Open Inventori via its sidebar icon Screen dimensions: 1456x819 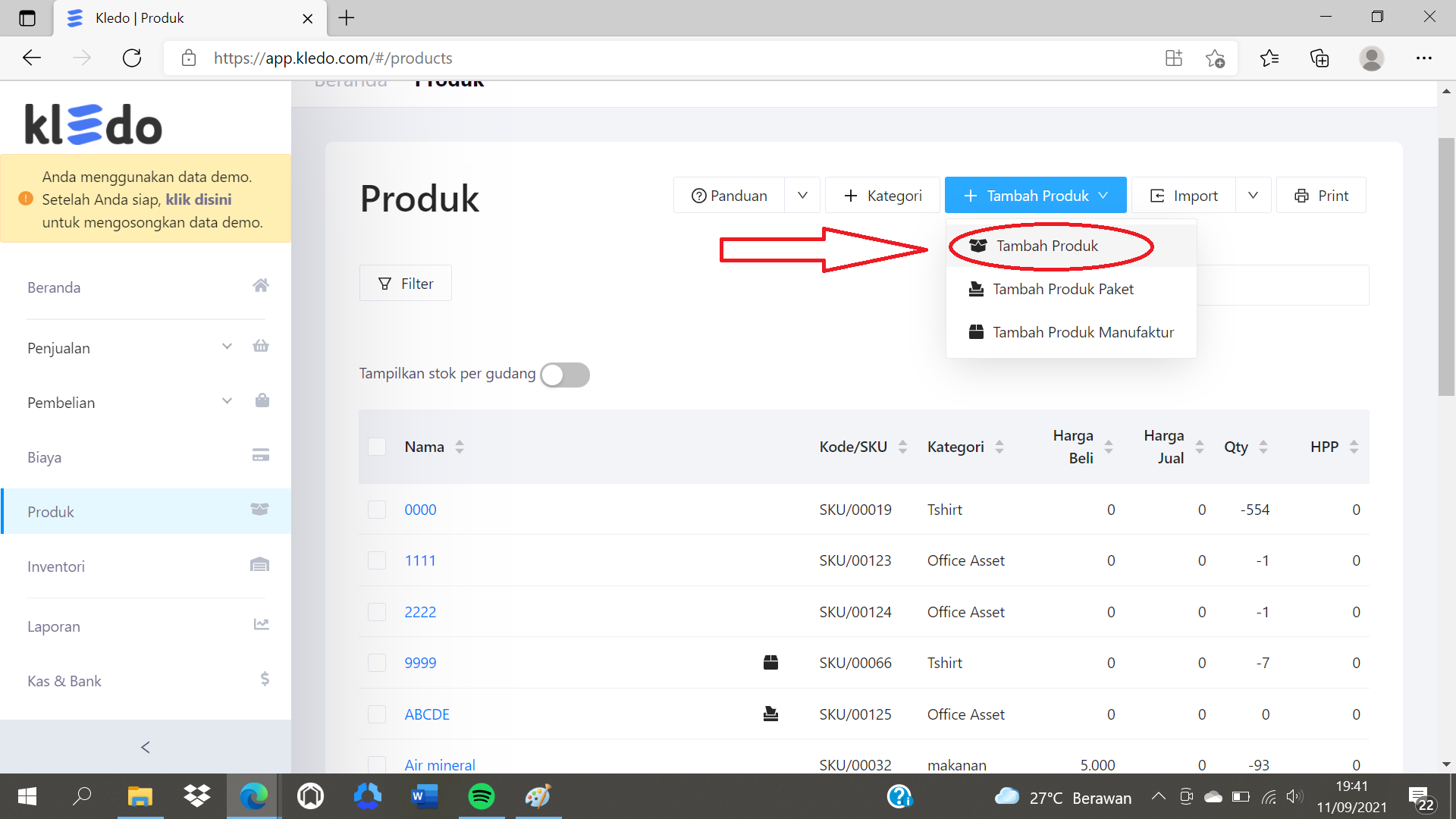coord(260,564)
